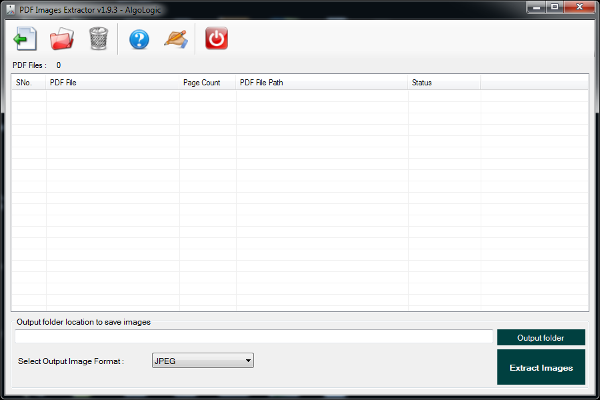This screenshot has height=400, width=600.
Task: Open help with the blue question mark icon
Action: tap(139, 39)
